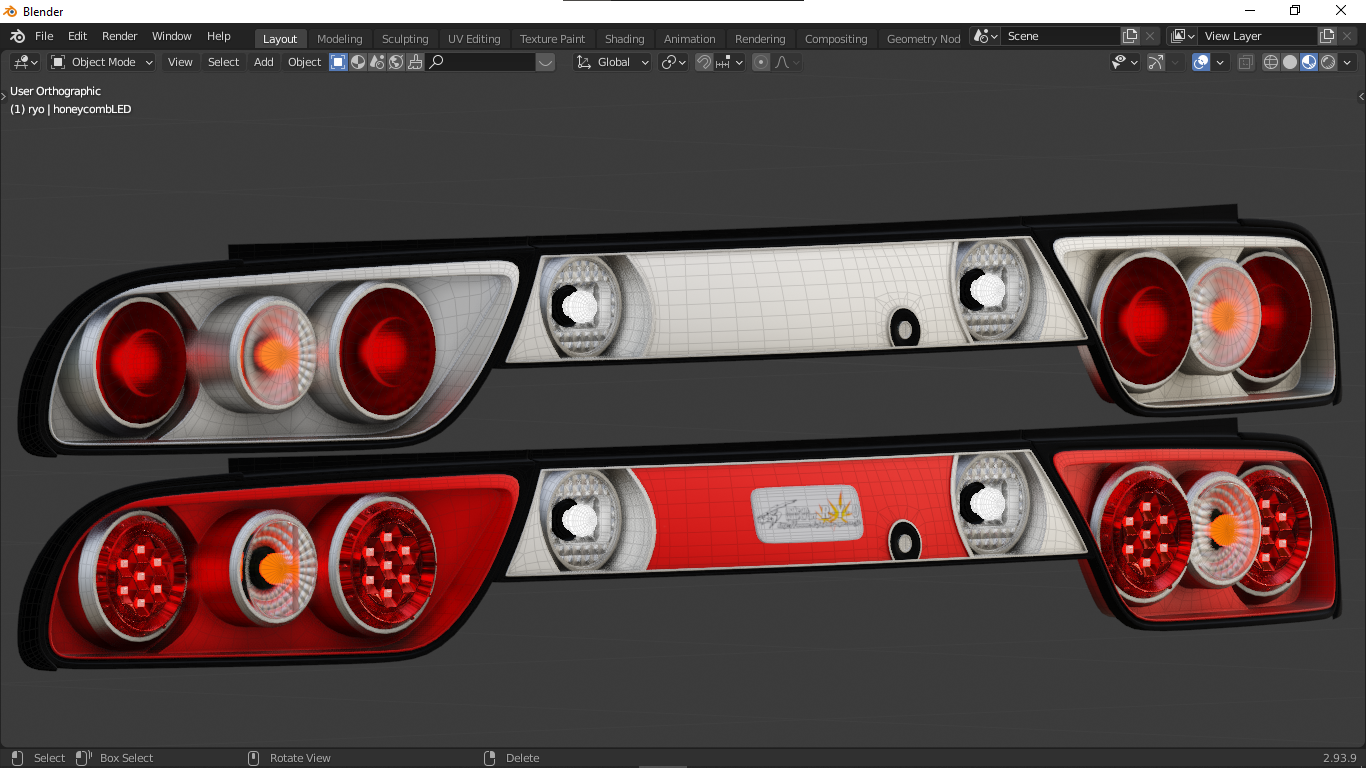The height and width of the screenshot is (768, 1366).
Task: Toggle the snap magnet
Action: tap(704, 62)
